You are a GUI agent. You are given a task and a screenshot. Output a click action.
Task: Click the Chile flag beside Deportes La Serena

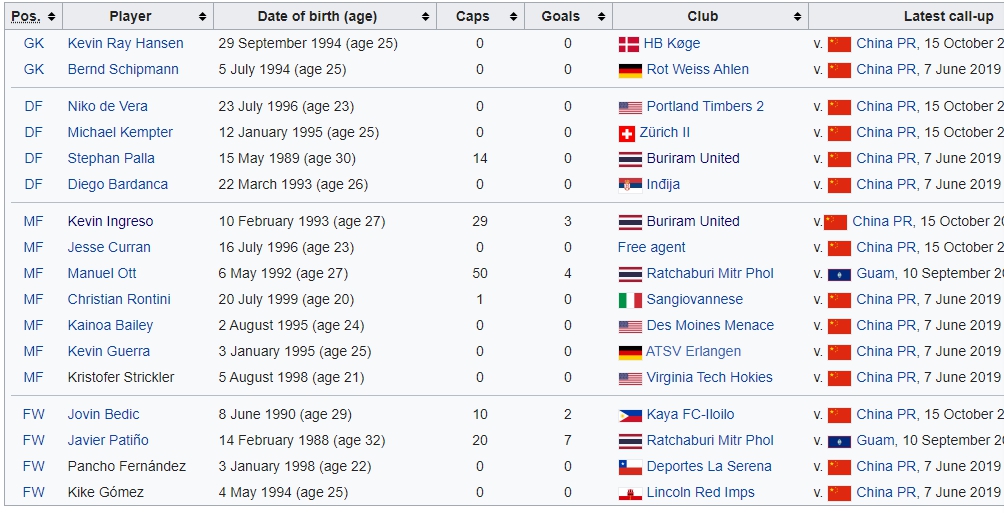click(630, 467)
